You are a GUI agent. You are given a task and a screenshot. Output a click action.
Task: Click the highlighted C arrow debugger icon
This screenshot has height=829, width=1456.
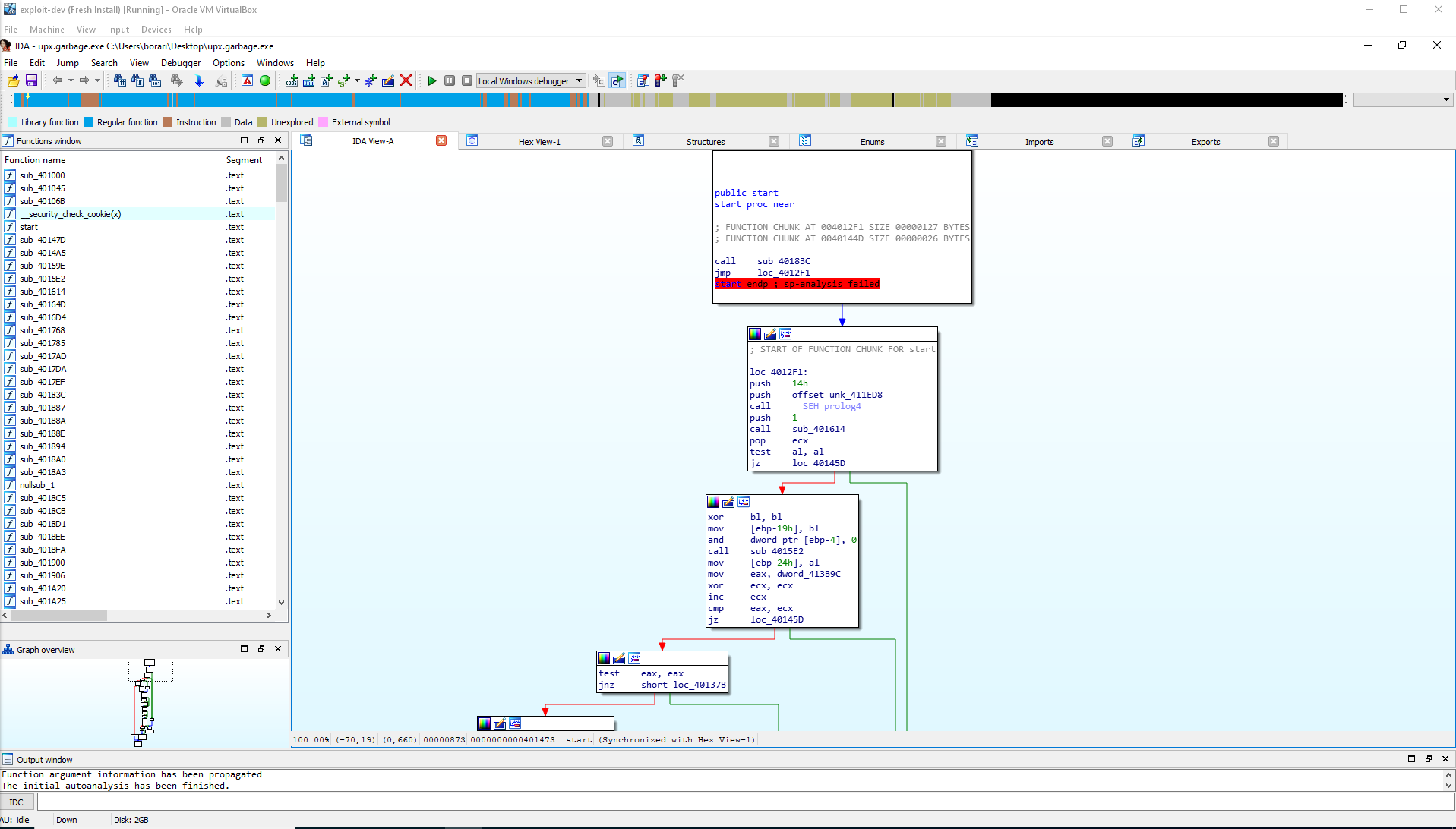[x=617, y=80]
